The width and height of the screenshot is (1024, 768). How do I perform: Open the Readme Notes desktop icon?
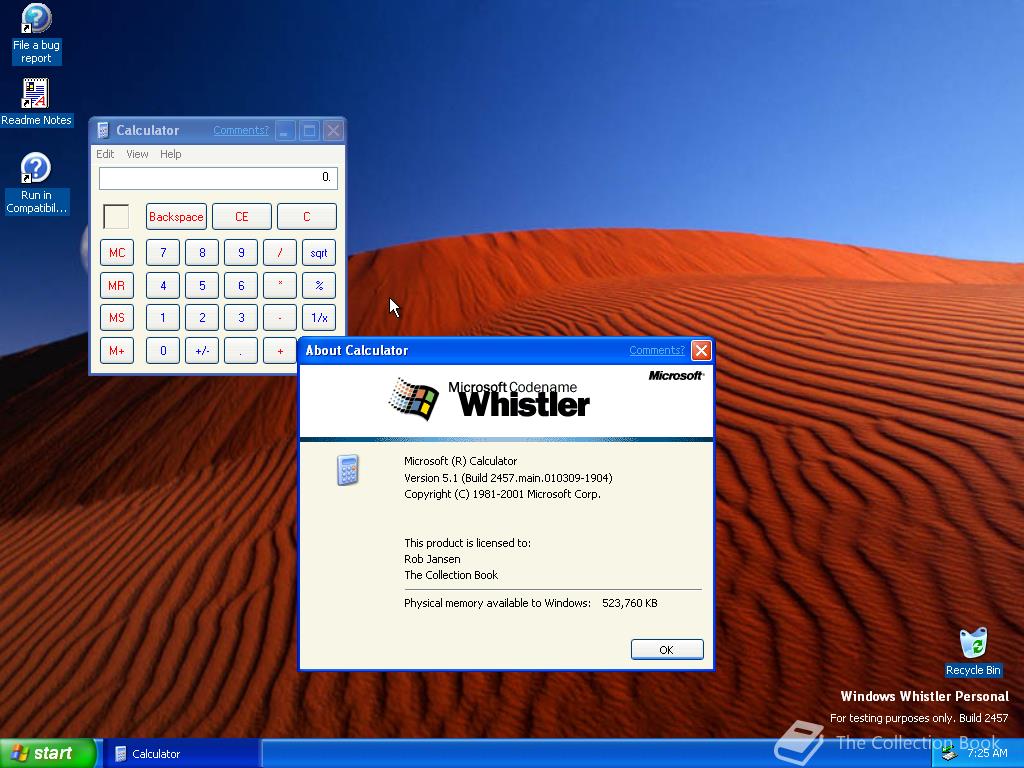36,102
